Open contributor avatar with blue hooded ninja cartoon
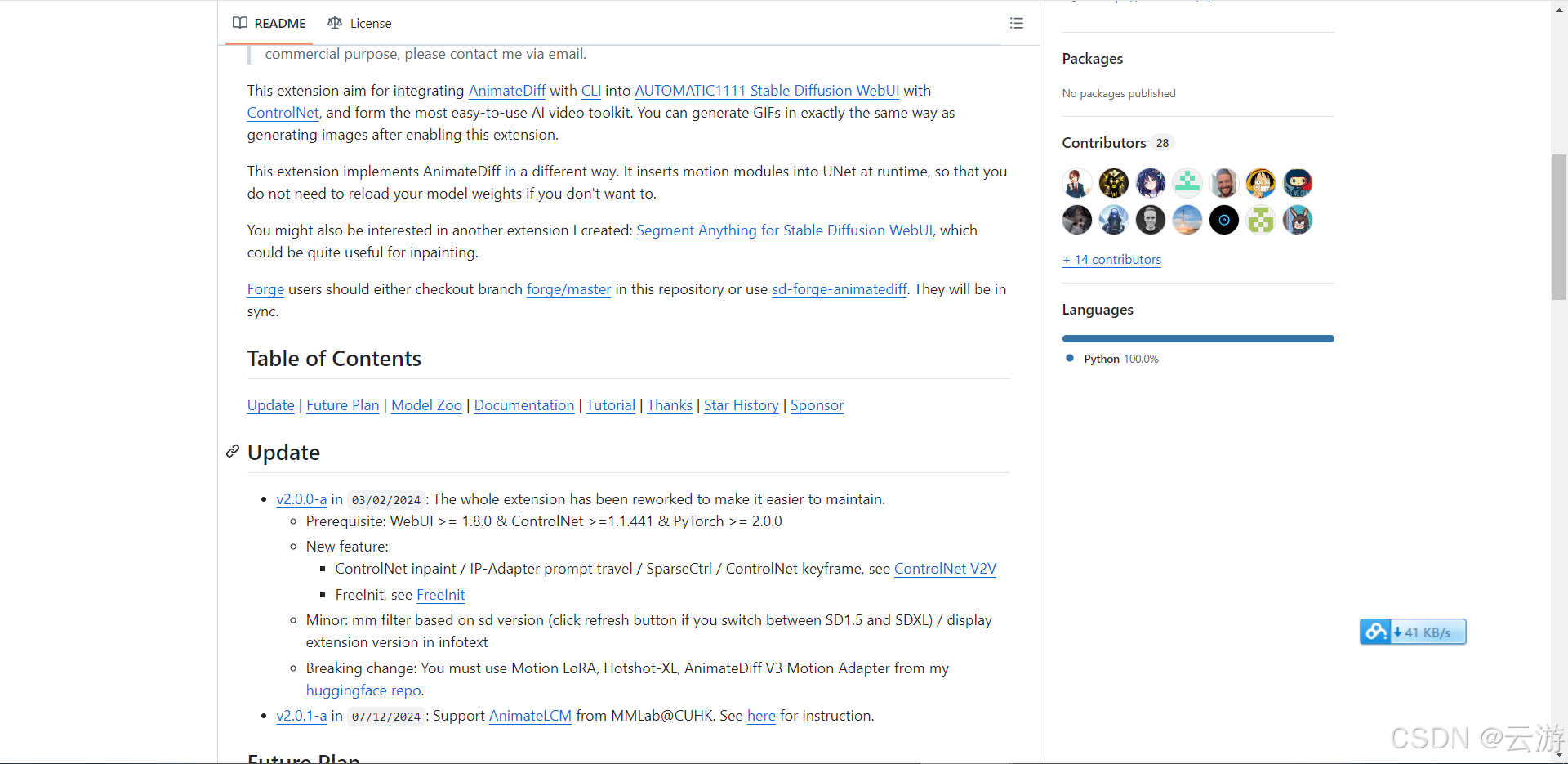Screen dimensions: 1568x764 pos(1298,183)
